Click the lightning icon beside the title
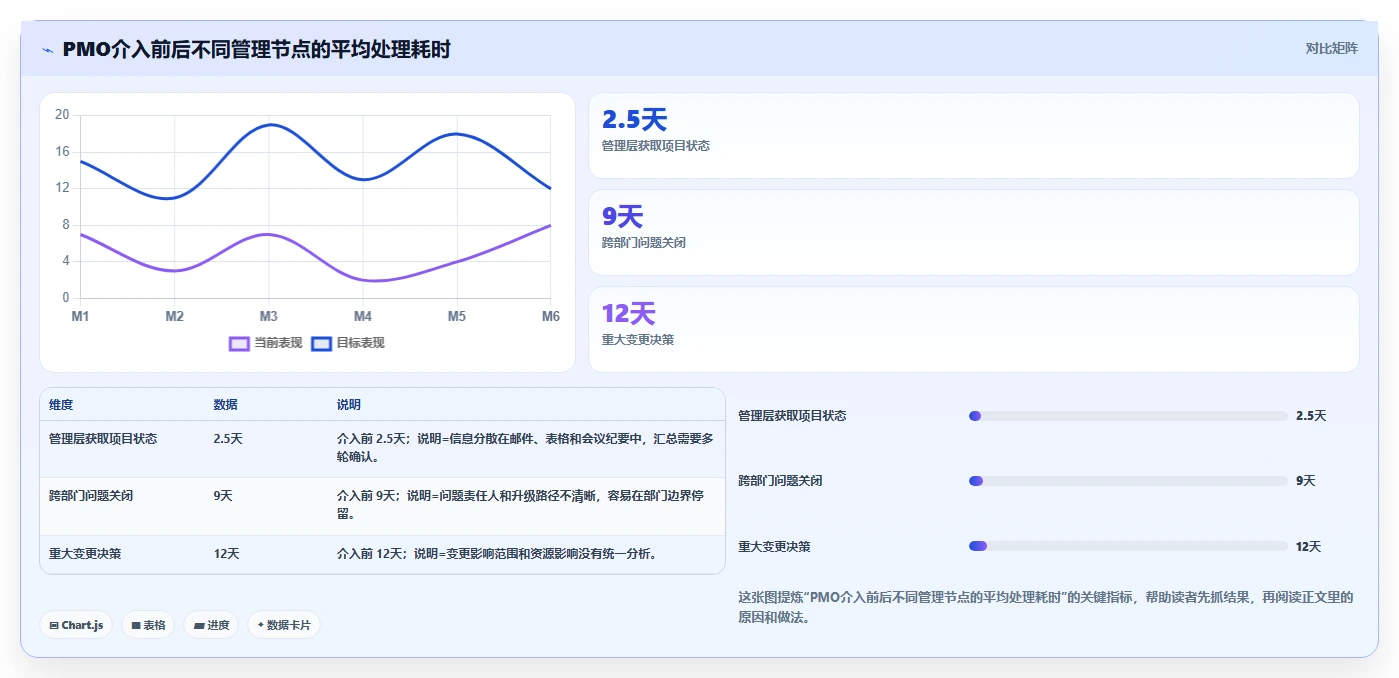This screenshot has height=678, width=1399. pyautogui.click(x=47, y=49)
